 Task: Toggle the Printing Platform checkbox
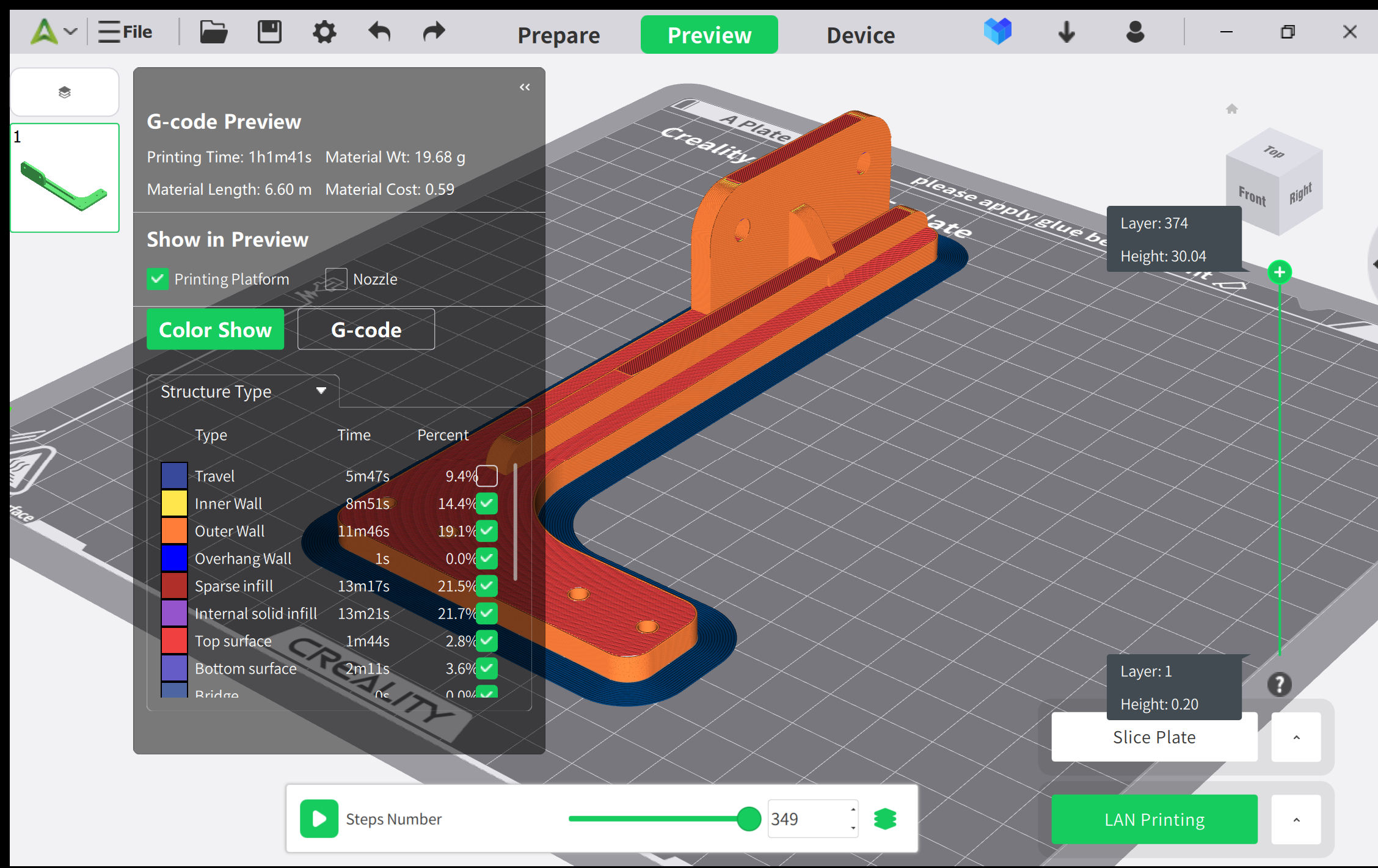coord(158,279)
